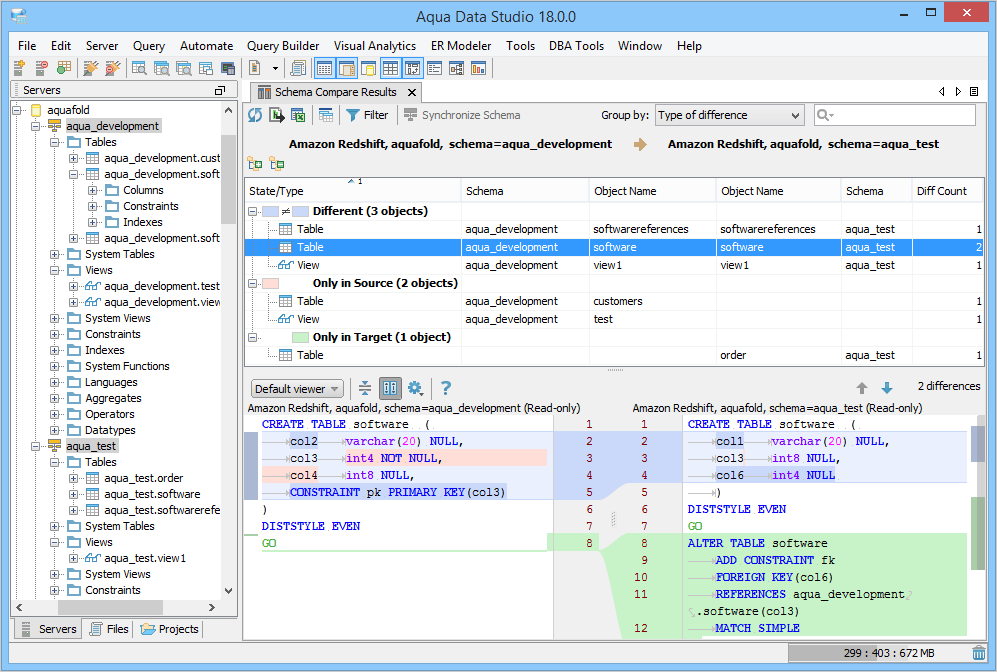This screenshot has height=672, width=997.
Task: Click the bar chart Visual Analytics icon
Action: pos(478,68)
